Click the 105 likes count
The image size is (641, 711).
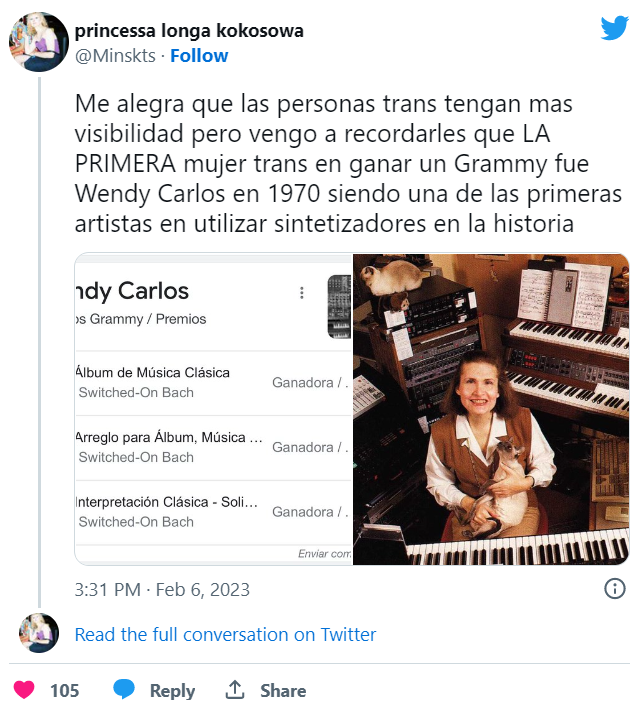click(64, 690)
